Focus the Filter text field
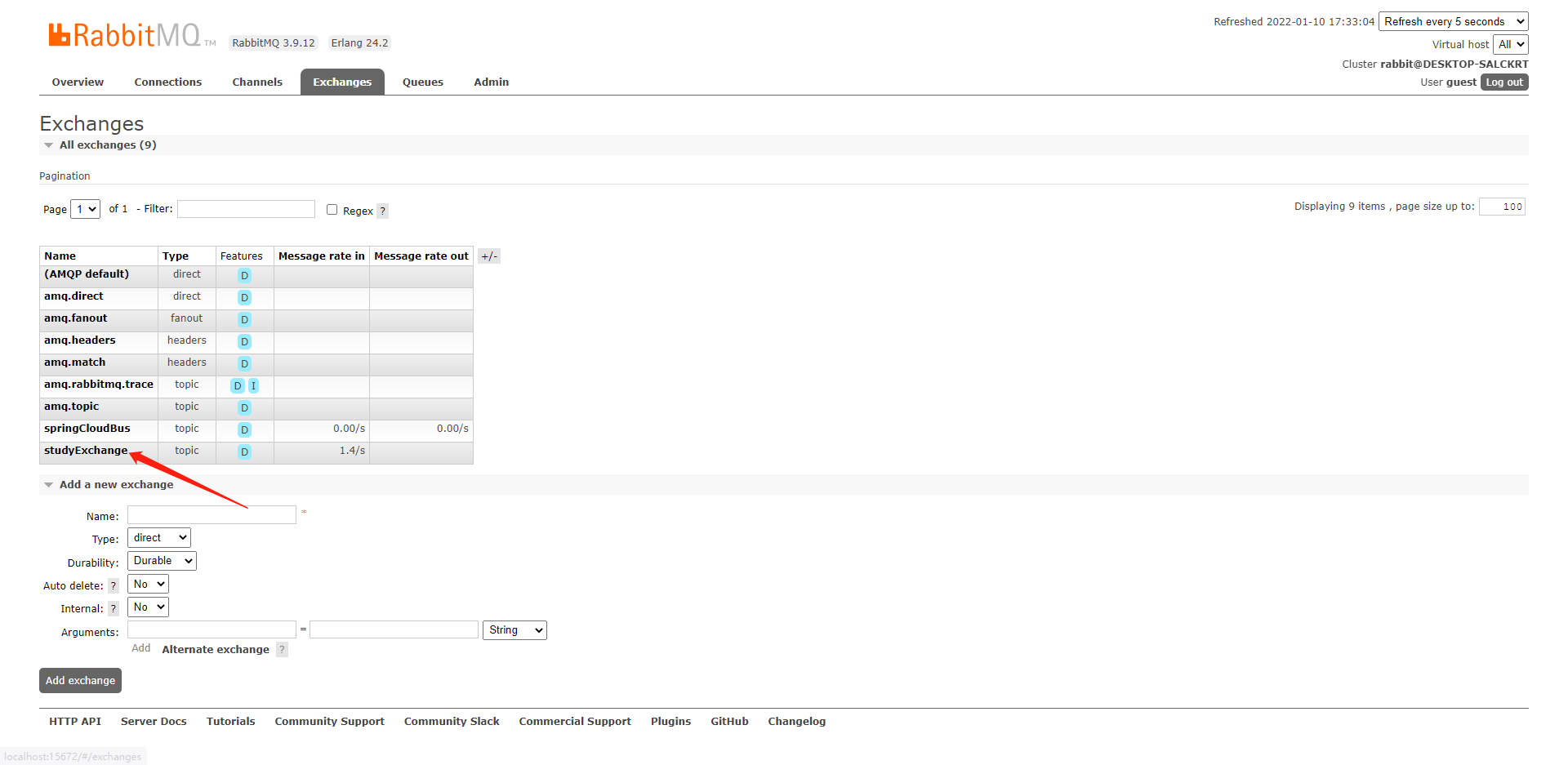Image resolution: width=1568 pixels, height=765 pixels. coord(246,209)
